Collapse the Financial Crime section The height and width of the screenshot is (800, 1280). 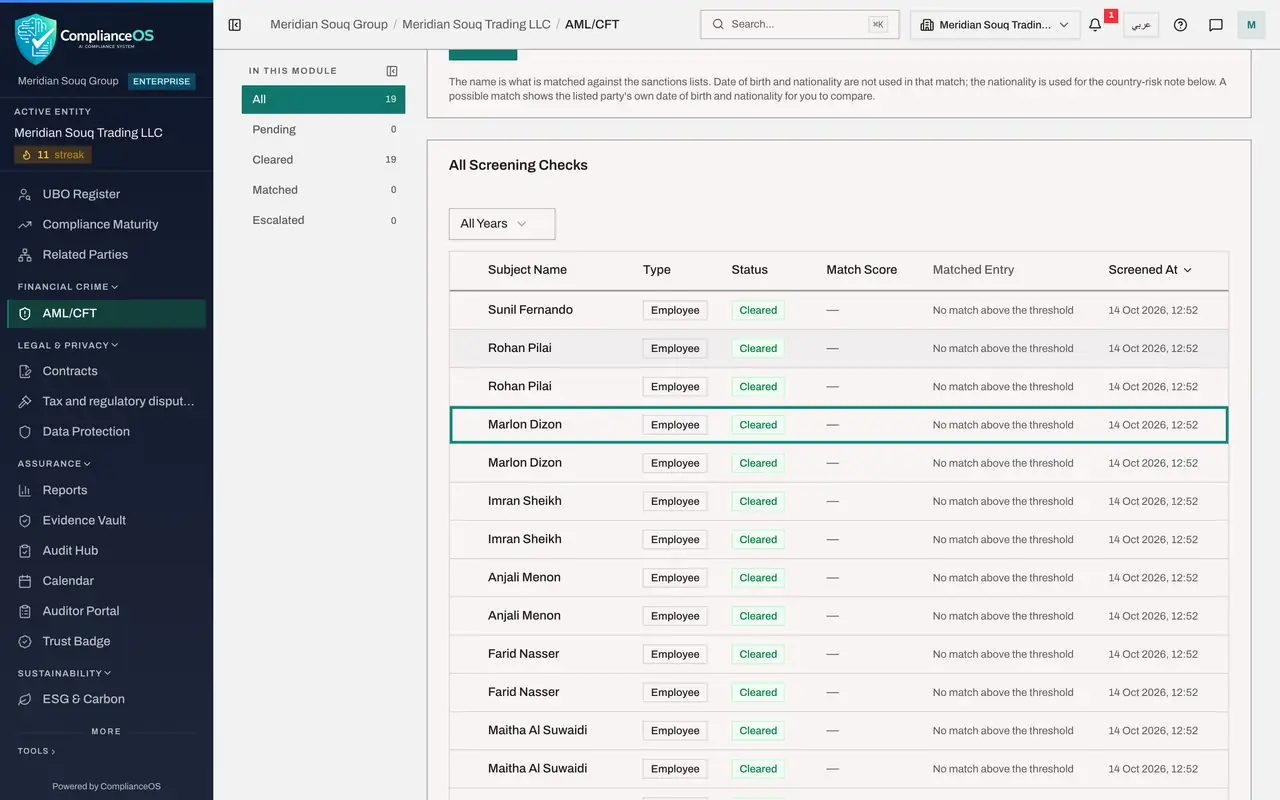(x=68, y=286)
